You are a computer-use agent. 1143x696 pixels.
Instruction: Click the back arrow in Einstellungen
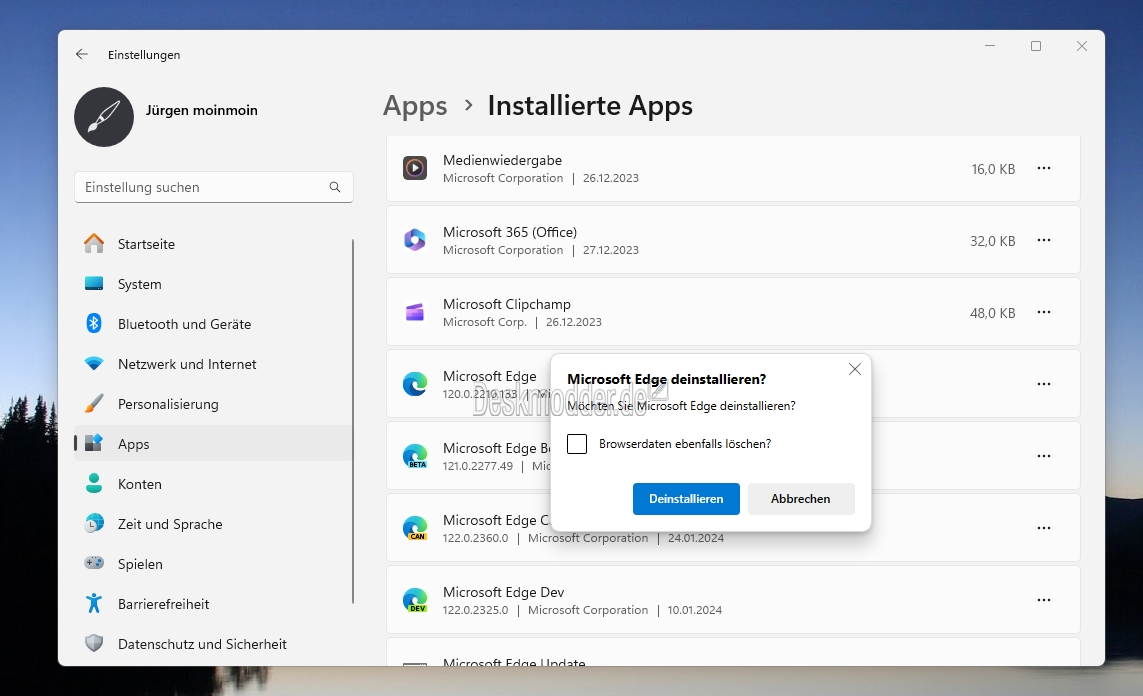pyautogui.click(x=82, y=55)
